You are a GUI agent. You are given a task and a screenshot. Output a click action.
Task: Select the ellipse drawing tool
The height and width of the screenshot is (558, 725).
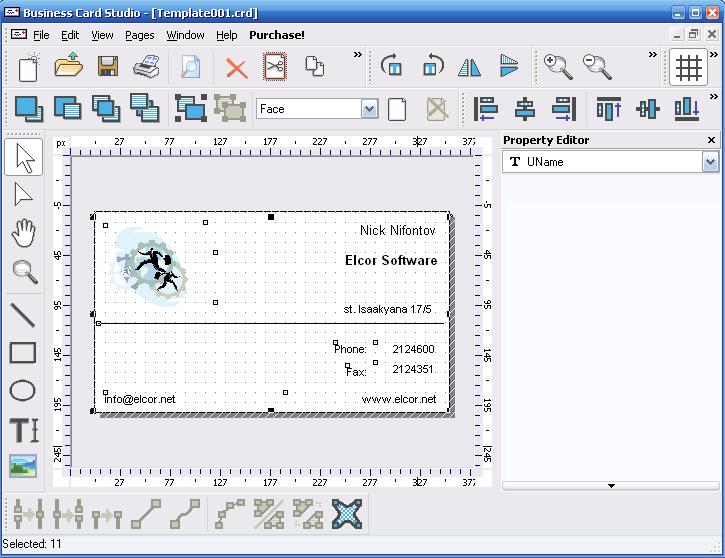pos(22,390)
